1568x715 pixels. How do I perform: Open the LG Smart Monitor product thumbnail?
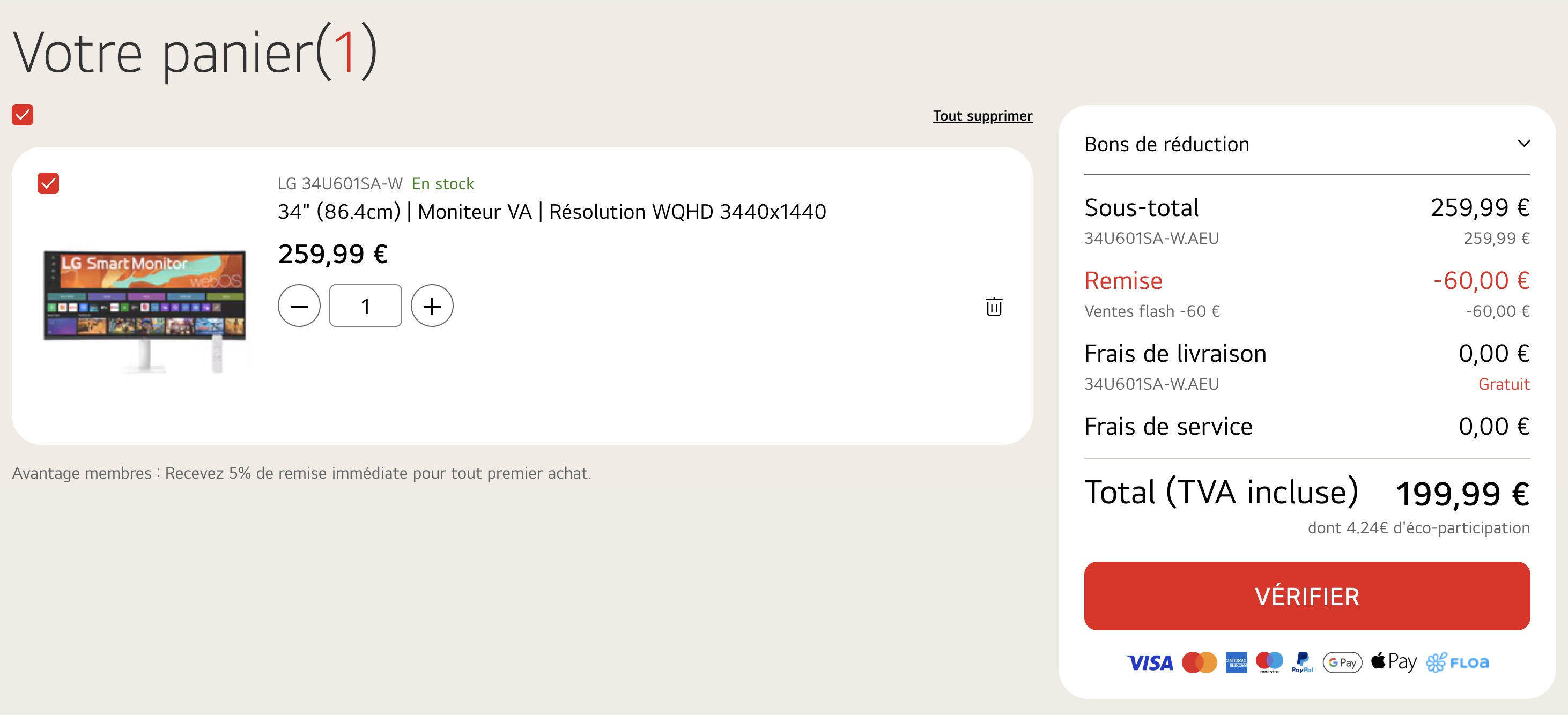pyautogui.click(x=145, y=310)
